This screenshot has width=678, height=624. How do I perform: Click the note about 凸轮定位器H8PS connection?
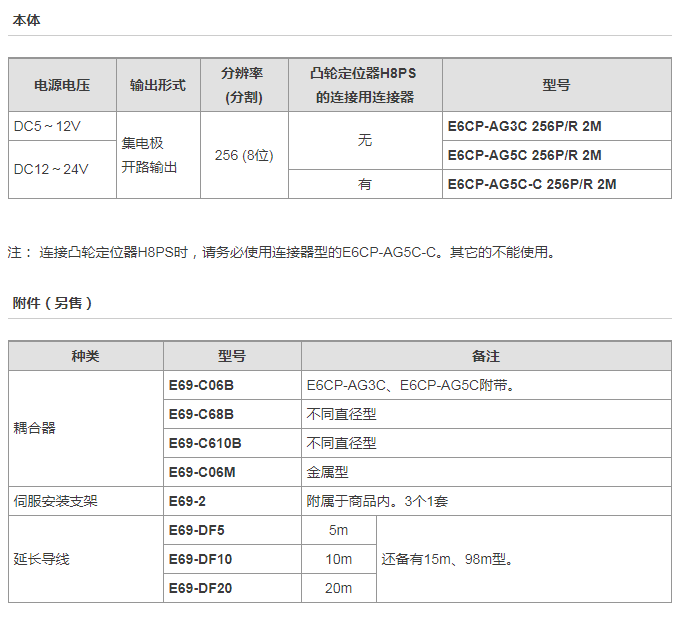tap(281, 252)
